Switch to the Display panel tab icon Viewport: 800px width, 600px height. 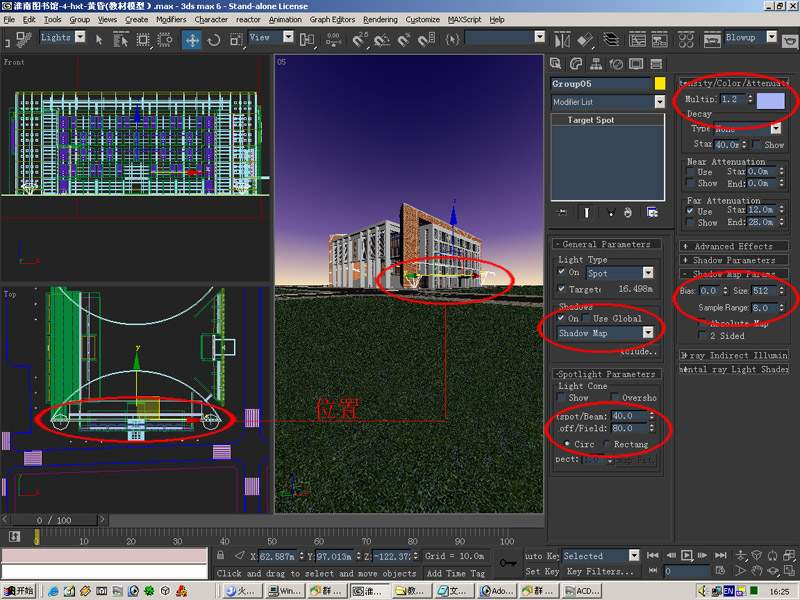click(636, 64)
